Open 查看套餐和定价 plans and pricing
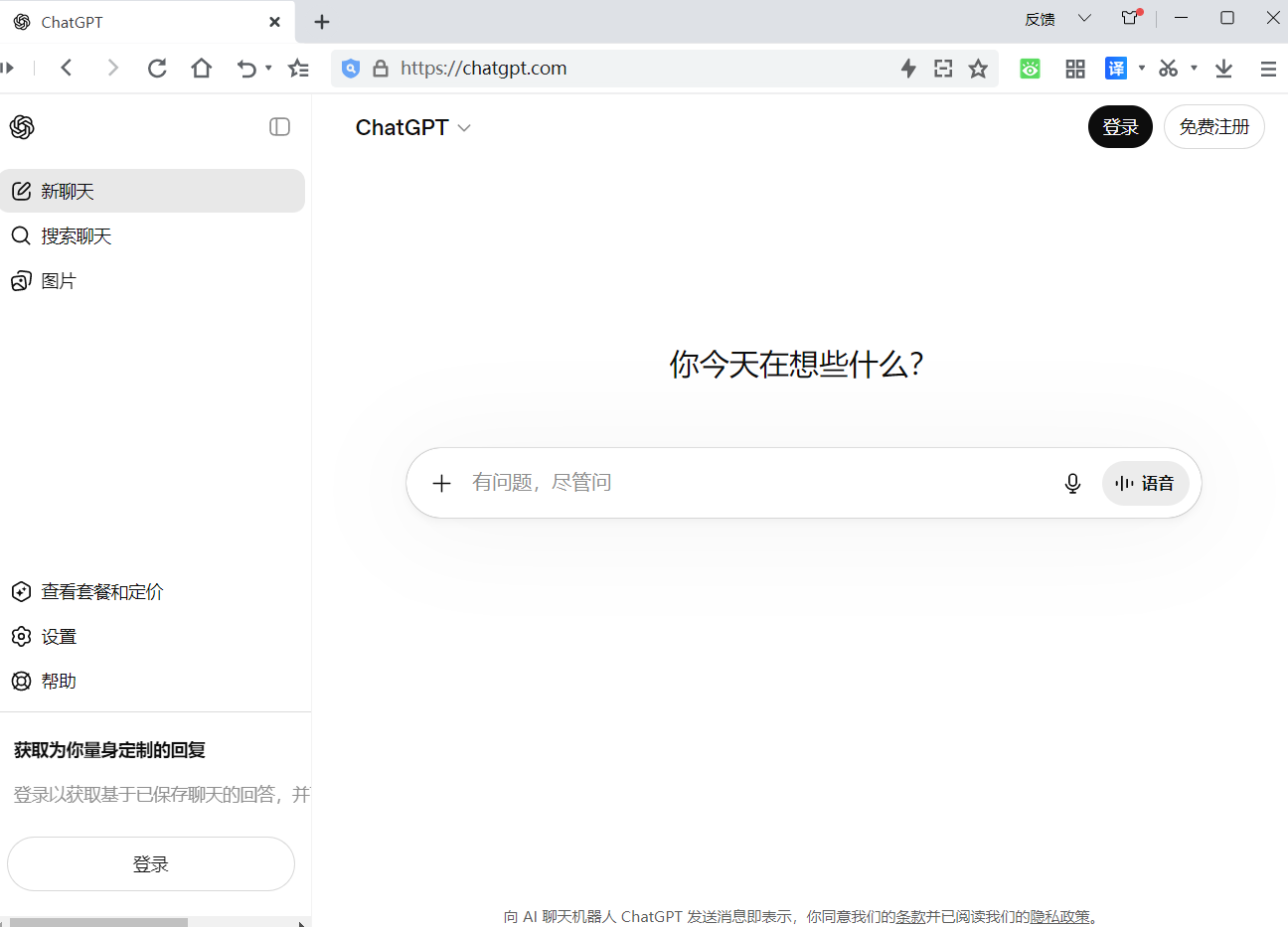The height and width of the screenshot is (927, 1288). pyautogui.click(x=152, y=592)
